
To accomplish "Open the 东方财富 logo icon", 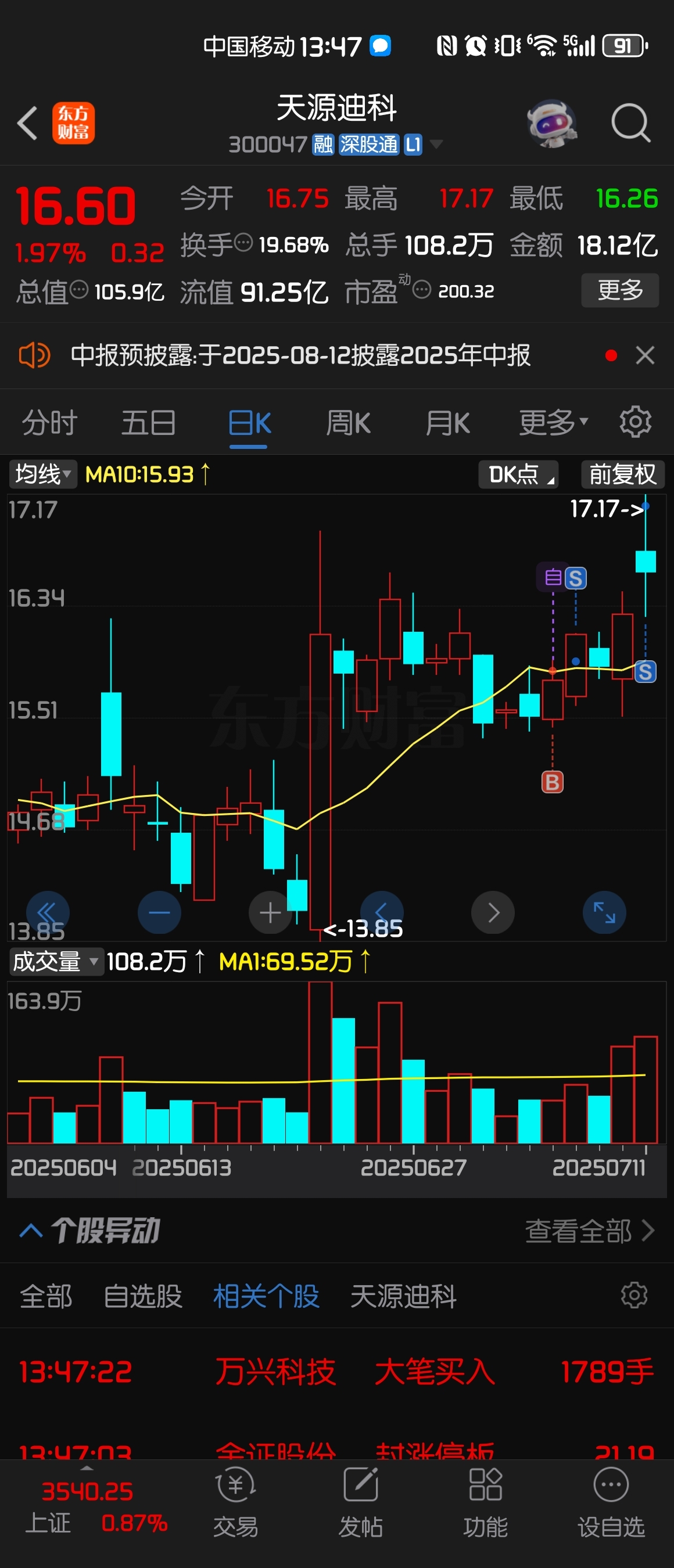I will point(74,123).
